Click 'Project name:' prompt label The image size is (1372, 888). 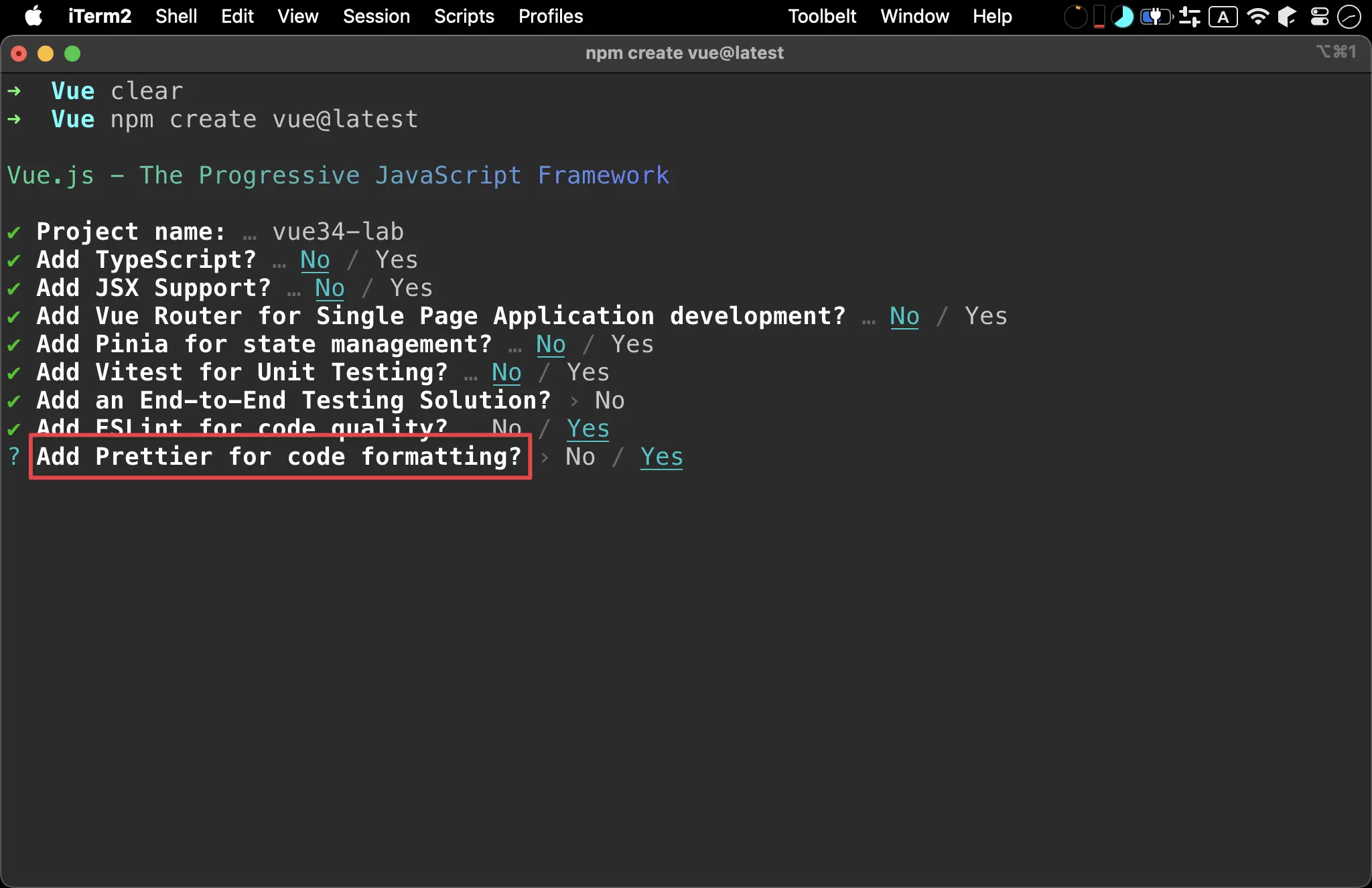click(x=131, y=232)
